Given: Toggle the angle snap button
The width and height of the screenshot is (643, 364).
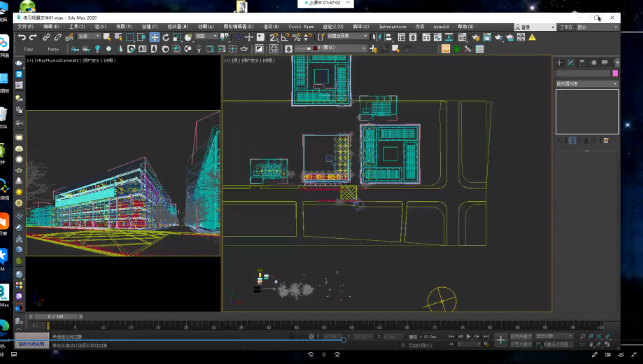Looking at the screenshot, I should [x=285, y=37].
